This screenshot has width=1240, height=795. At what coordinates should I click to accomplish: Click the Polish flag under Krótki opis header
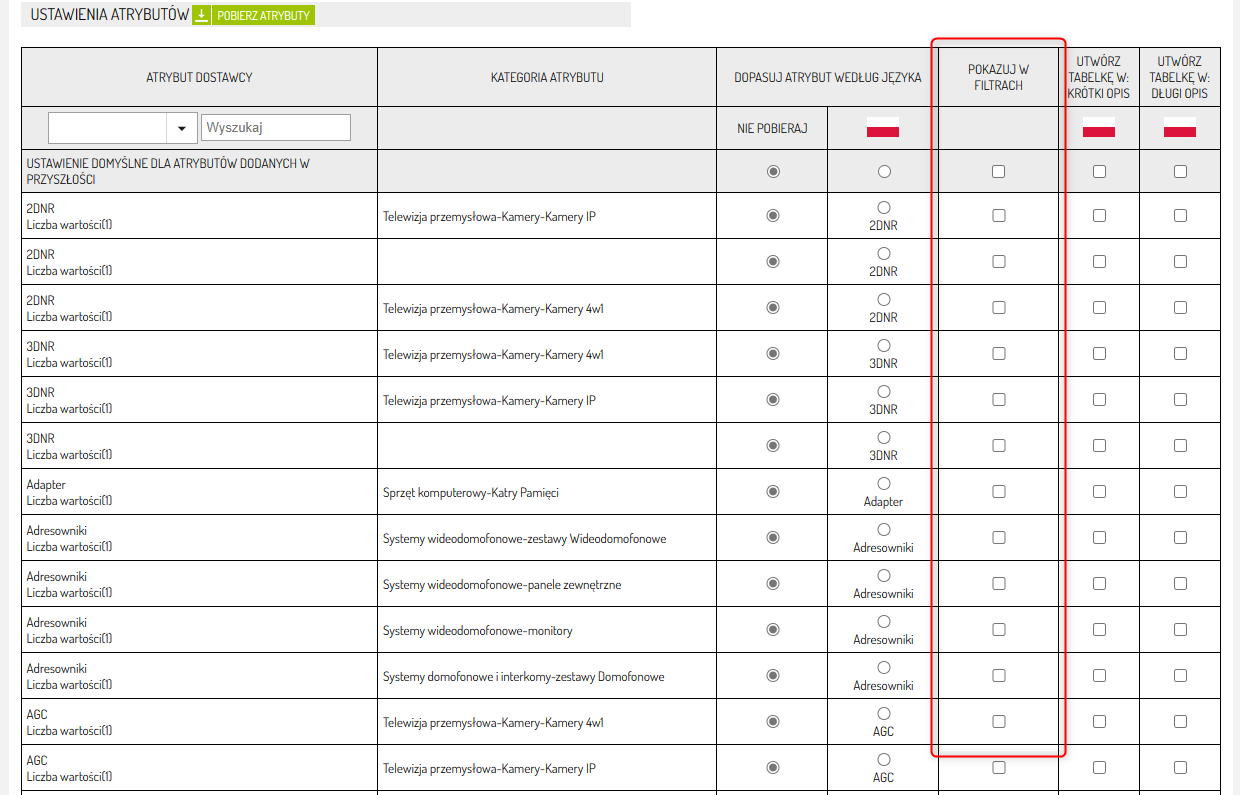pos(1099,128)
